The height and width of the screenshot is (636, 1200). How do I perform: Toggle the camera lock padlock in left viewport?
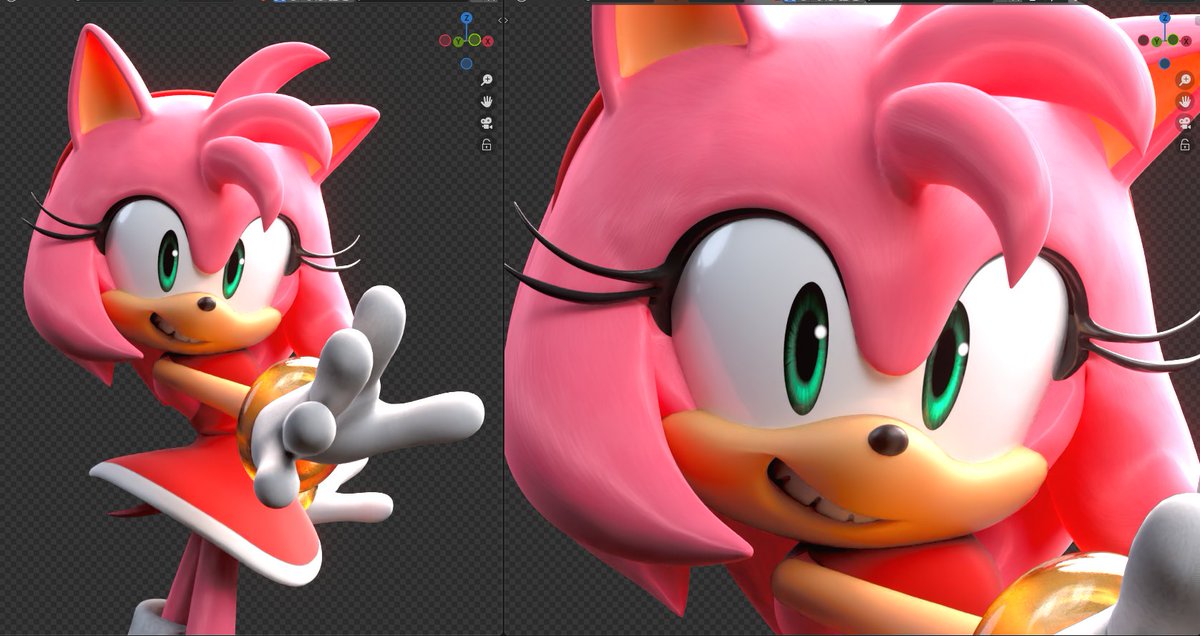pos(486,144)
